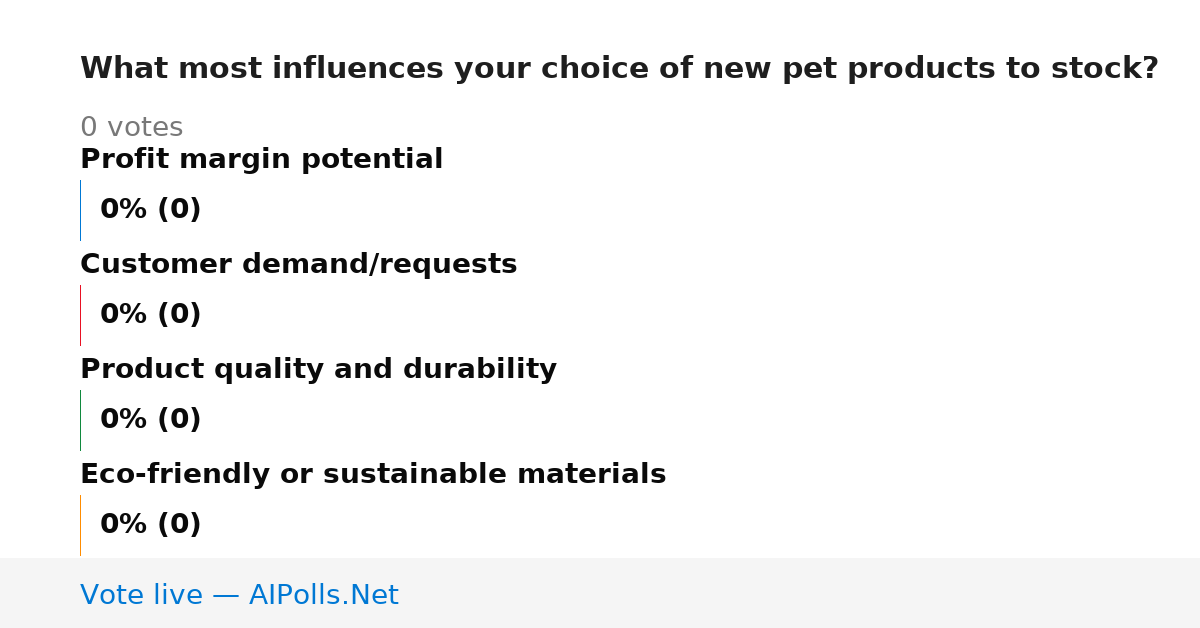The width and height of the screenshot is (1200, 628).
Task: Choose the Customer demand/requests option
Action: pyautogui.click(x=298, y=265)
